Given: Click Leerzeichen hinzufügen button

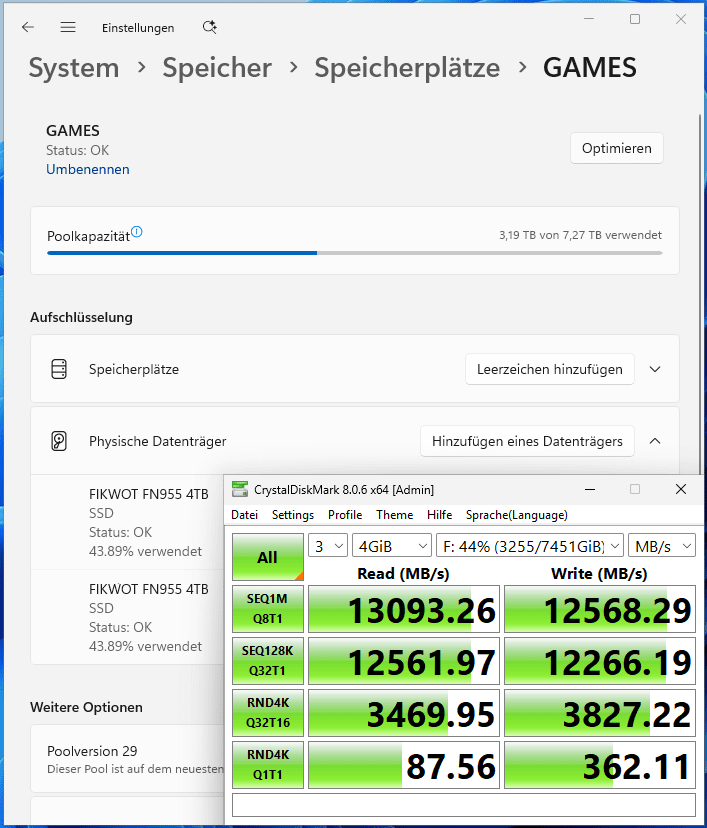Looking at the screenshot, I should (x=550, y=369).
